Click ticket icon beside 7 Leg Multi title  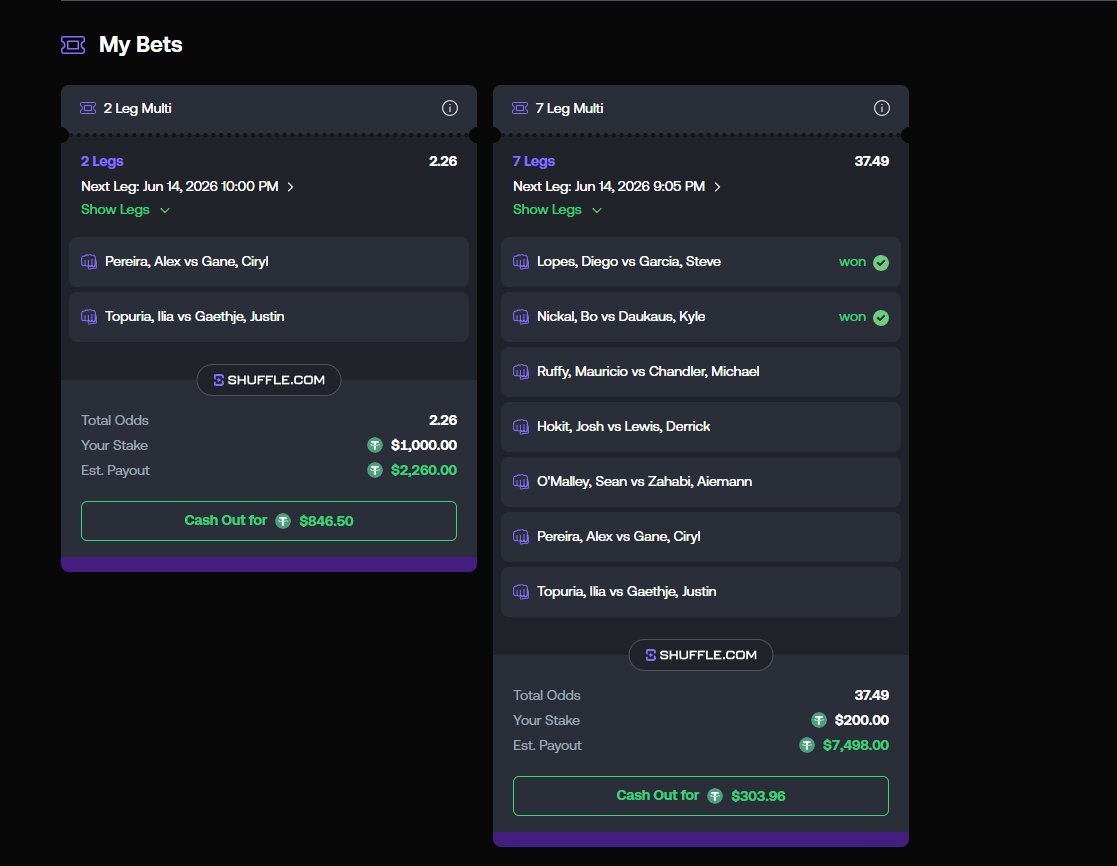click(x=520, y=108)
